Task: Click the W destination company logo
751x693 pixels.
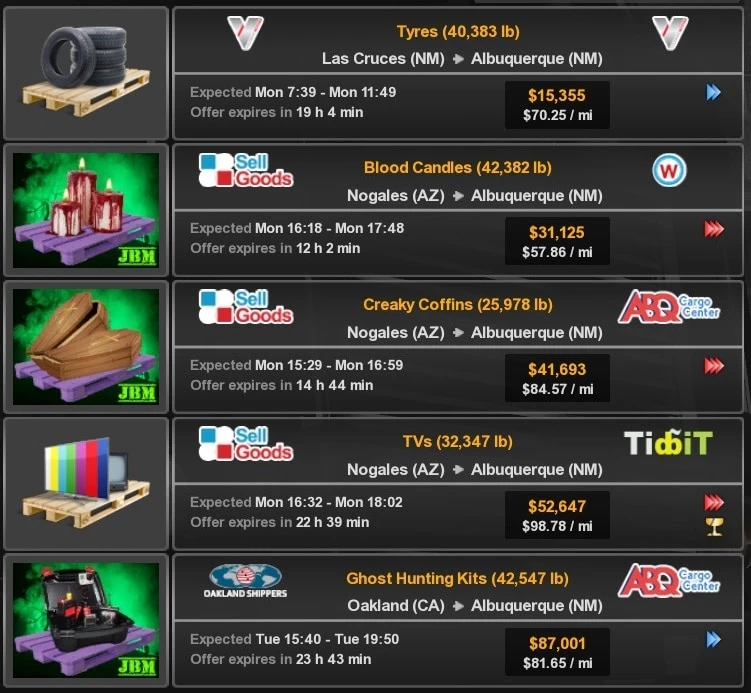Action: (x=669, y=170)
